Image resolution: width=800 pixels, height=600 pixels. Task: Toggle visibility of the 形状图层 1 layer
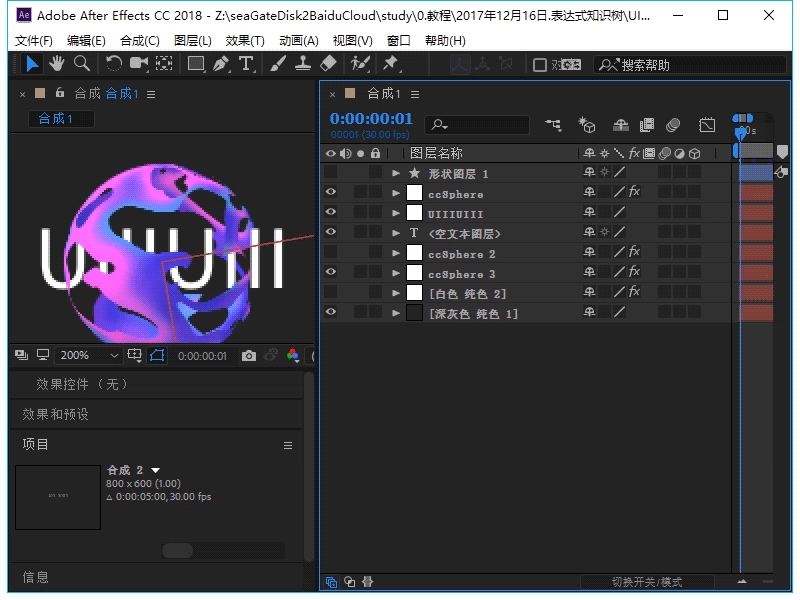coord(331,172)
